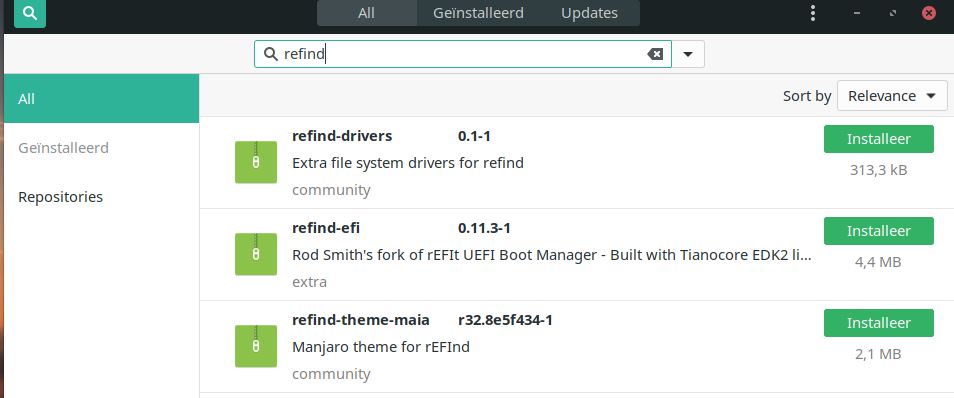Select All in the sidebar
The width and height of the screenshot is (954, 398).
(101, 99)
